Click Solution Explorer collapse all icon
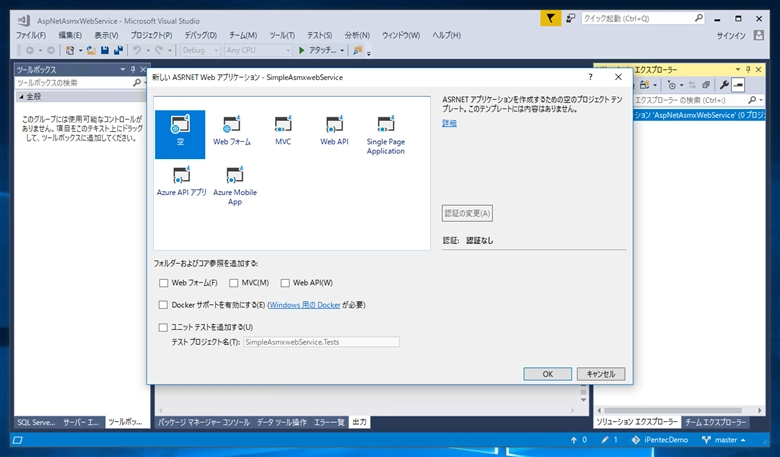This screenshot has width=780, height=457. click(705, 85)
